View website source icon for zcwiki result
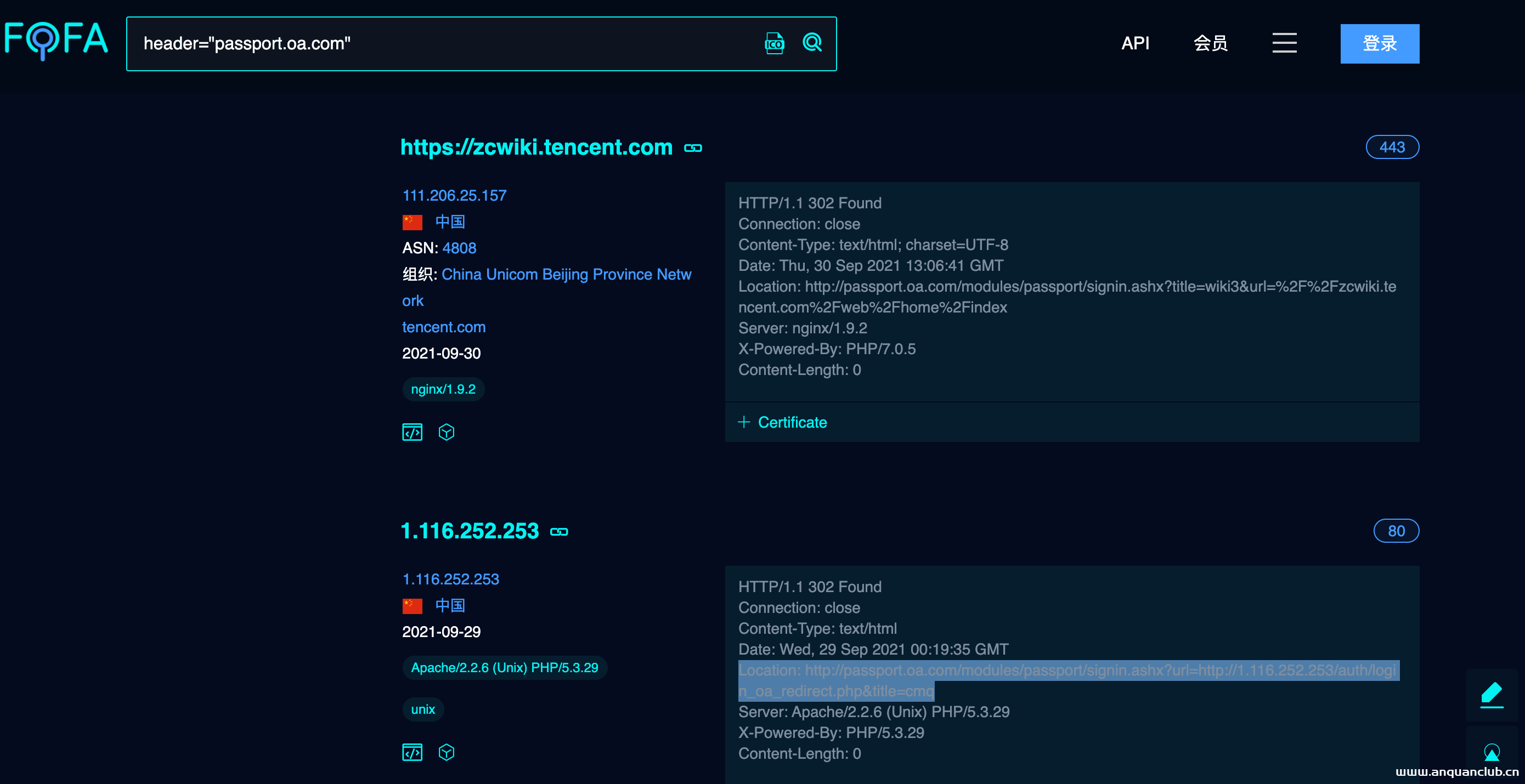This screenshot has width=1525, height=784. tap(412, 433)
